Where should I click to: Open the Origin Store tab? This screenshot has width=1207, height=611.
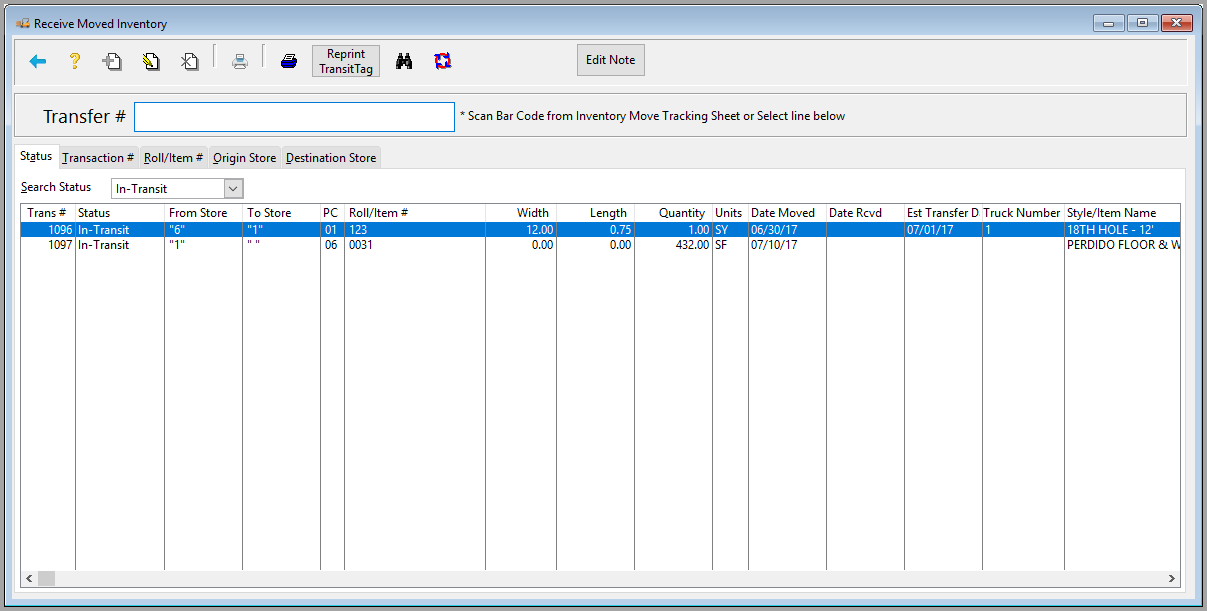point(245,158)
